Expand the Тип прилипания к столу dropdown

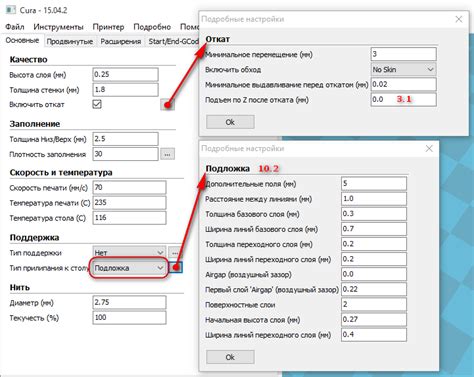coord(129,268)
